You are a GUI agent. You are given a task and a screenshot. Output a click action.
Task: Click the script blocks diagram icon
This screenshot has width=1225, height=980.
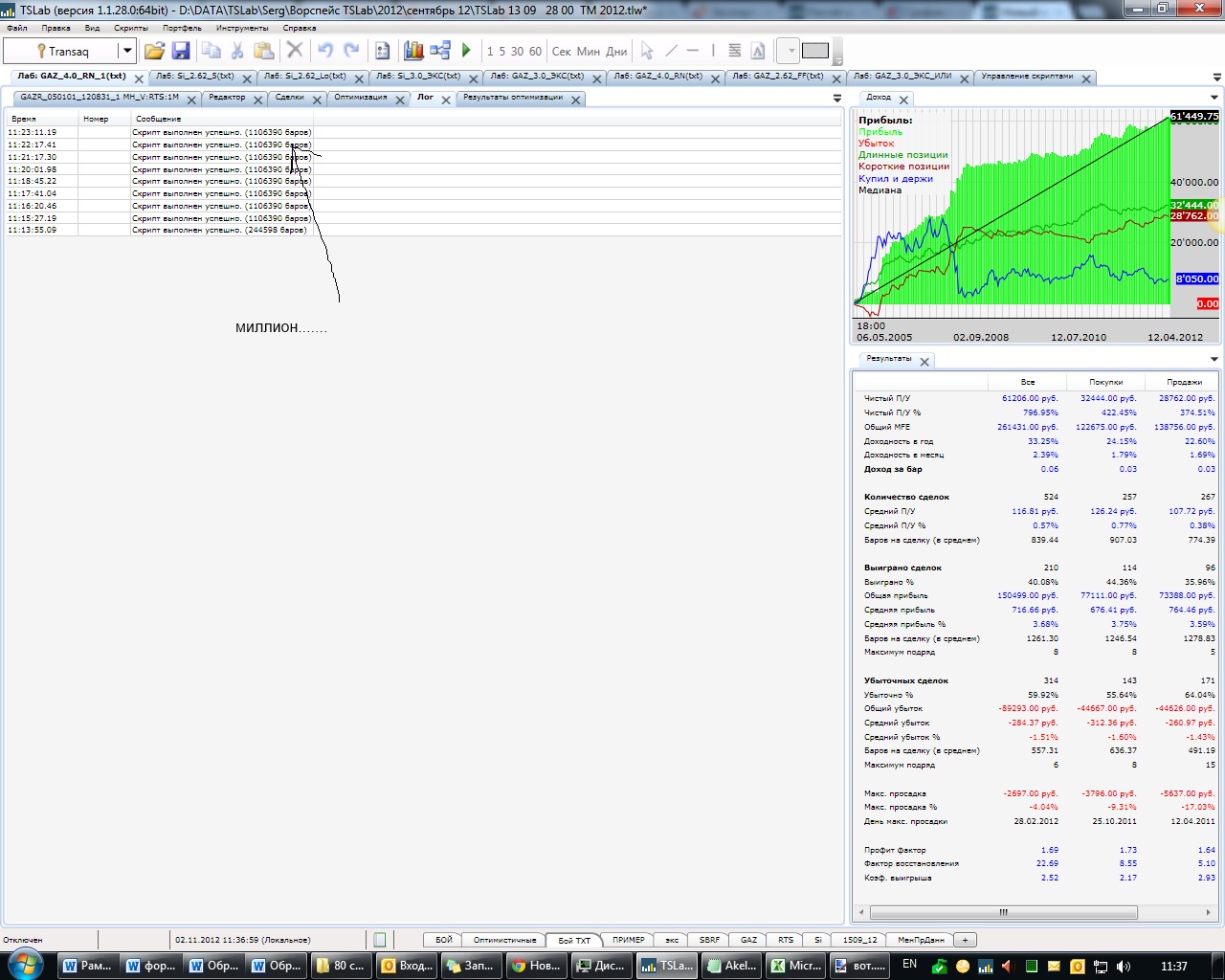click(440, 51)
